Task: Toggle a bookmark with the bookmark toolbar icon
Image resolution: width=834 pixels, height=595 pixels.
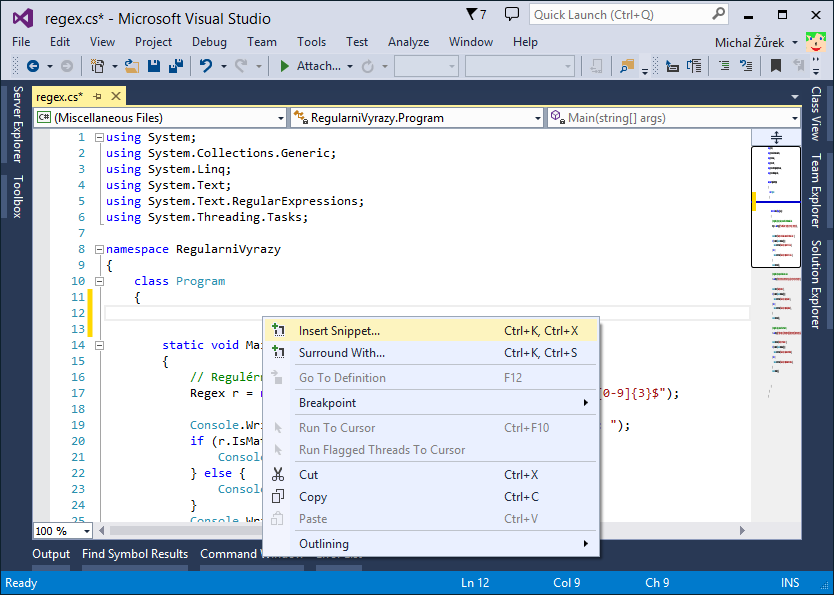Action: [x=775, y=65]
